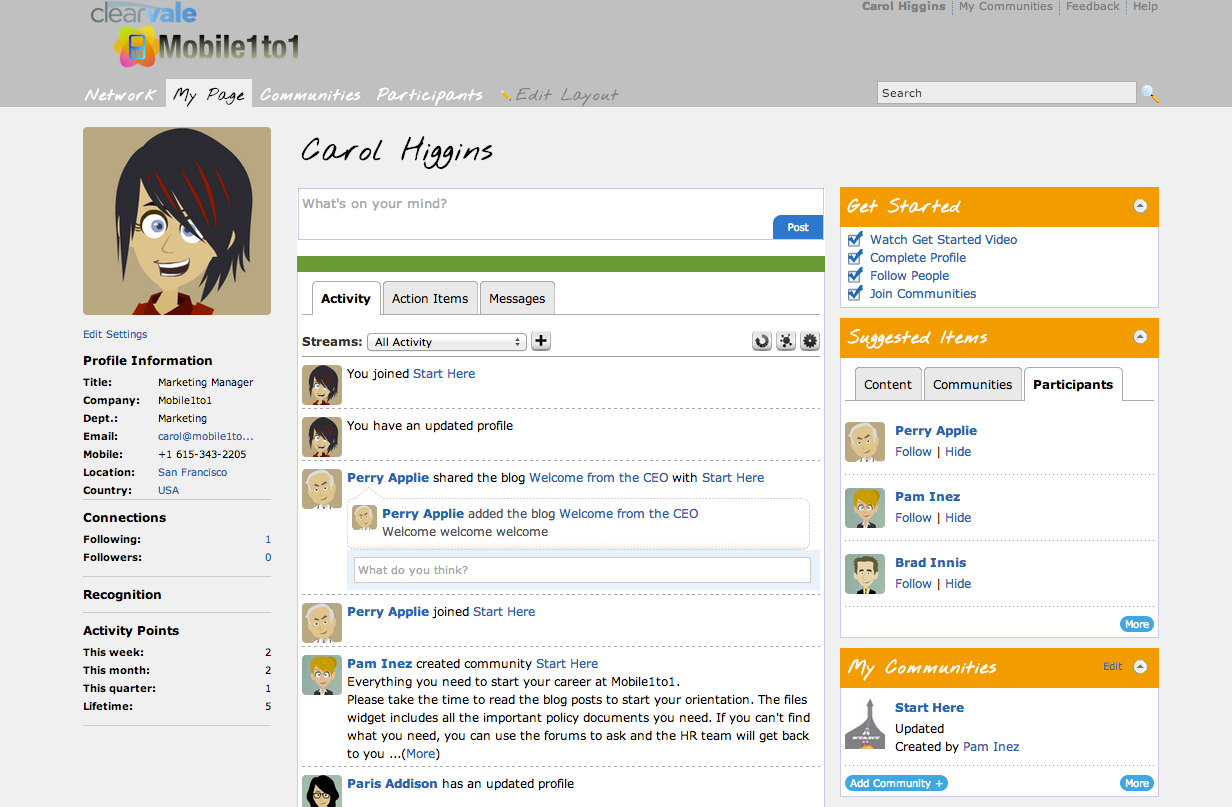
Task: Click Perry Applie's avatar beside 'joined Start Here'
Action: tap(322, 623)
